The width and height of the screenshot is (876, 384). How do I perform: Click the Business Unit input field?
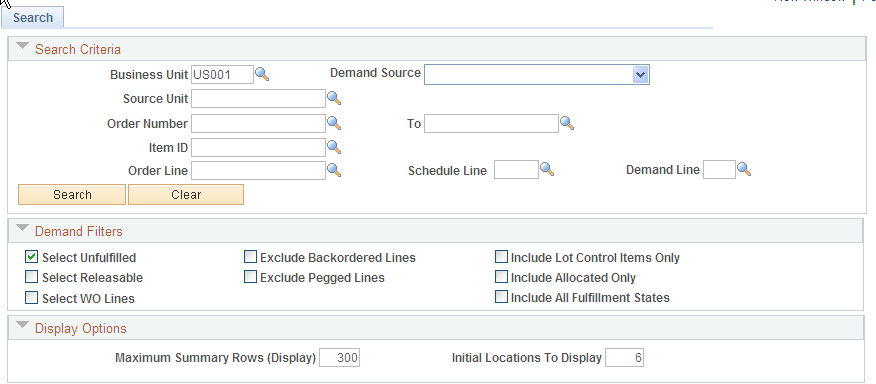tap(222, 74)
